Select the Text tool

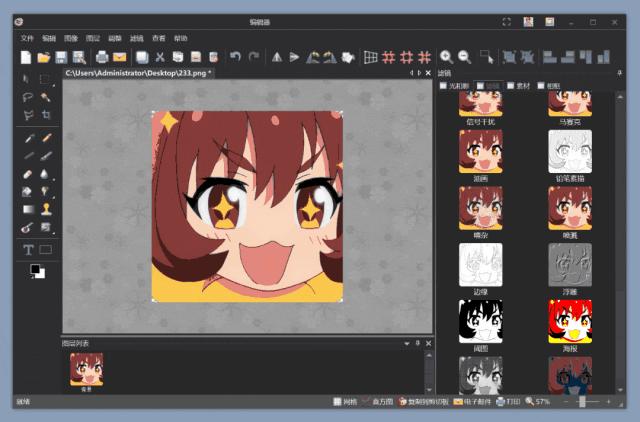pyautogui.click(x=27, y=249)
